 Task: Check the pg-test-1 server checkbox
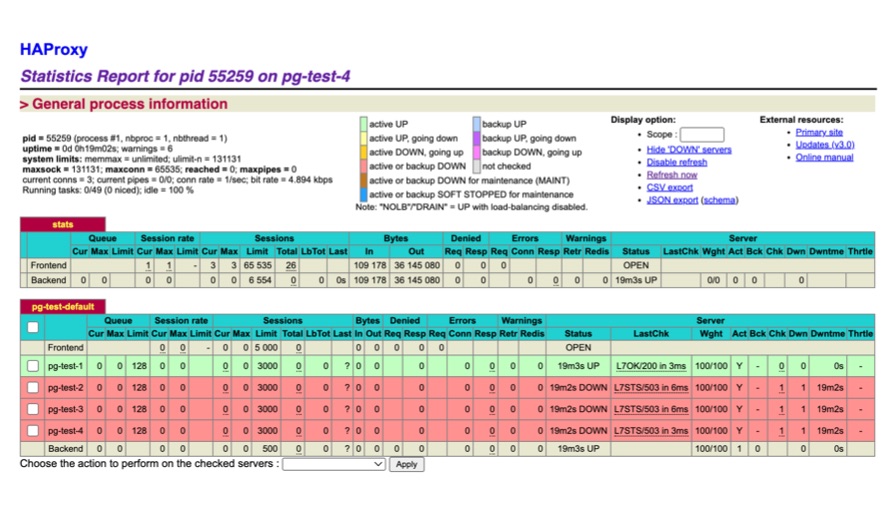pyautogui.click(x=33, y=366)
